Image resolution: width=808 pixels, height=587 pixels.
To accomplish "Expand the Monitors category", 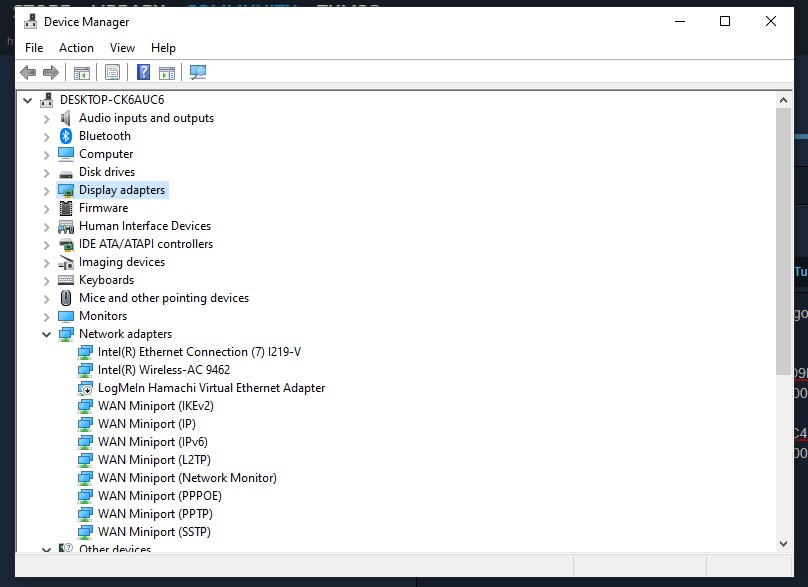I will click(x=46, y=317).
